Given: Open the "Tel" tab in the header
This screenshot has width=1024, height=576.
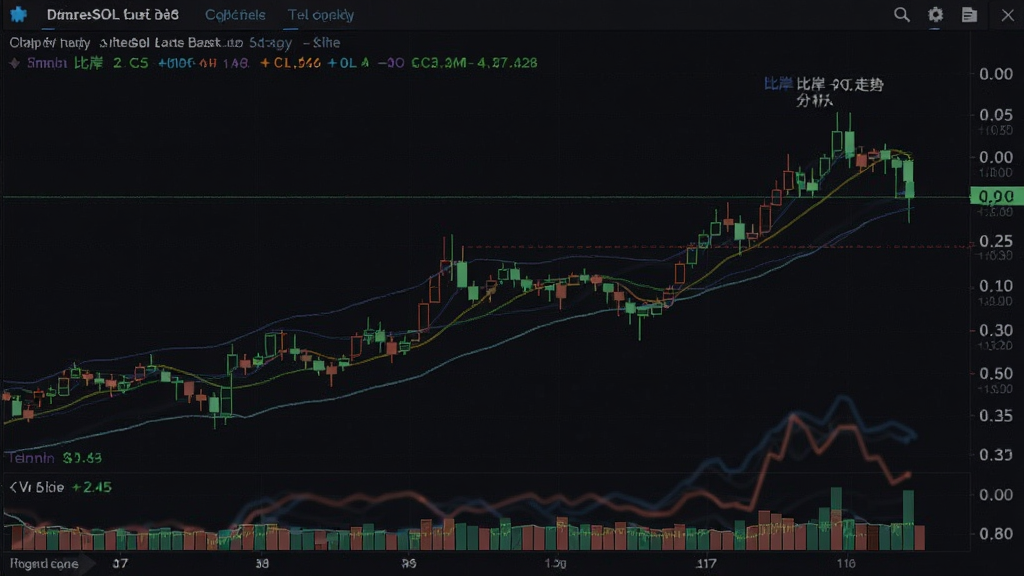Looking at the screenshot, I should pos(321,14).
